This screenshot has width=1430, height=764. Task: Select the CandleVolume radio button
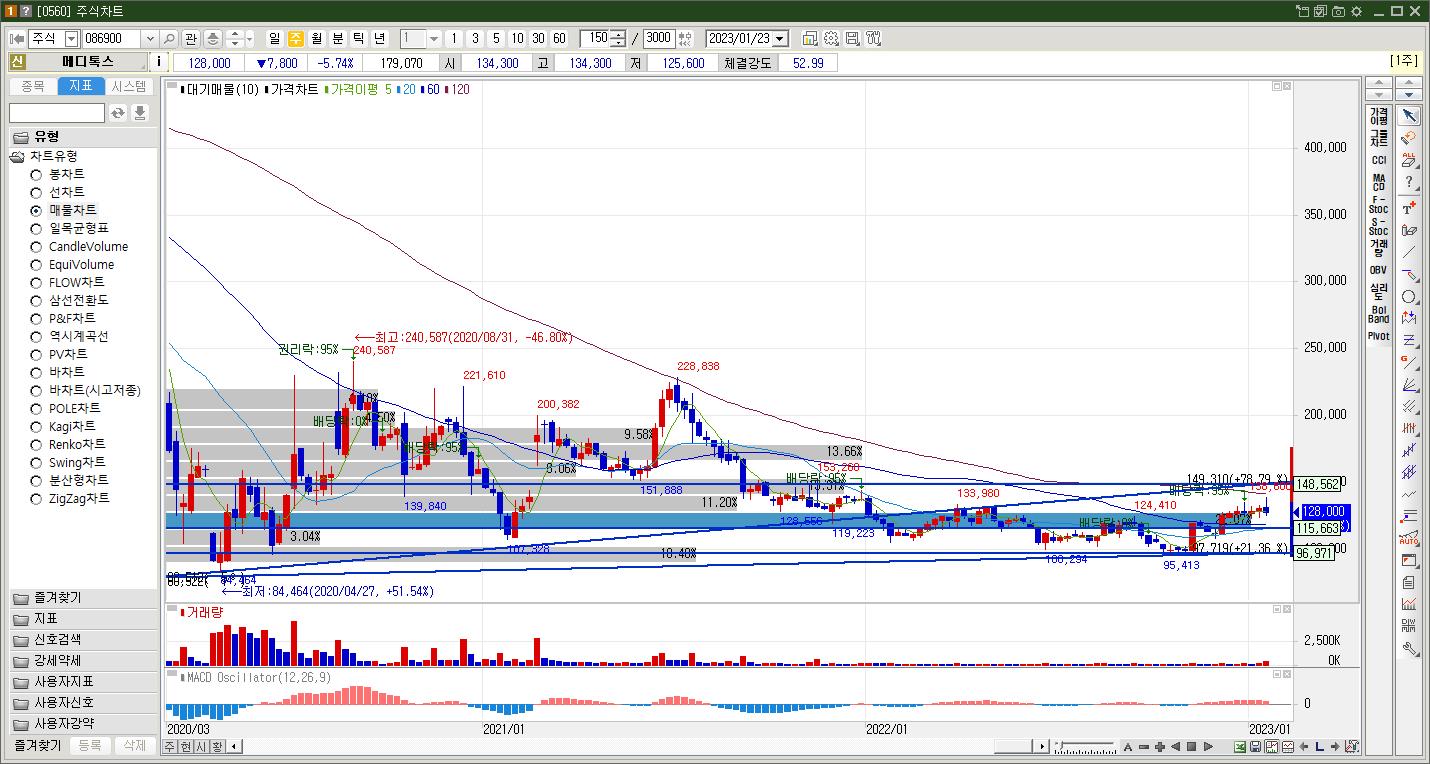[36, 246]
